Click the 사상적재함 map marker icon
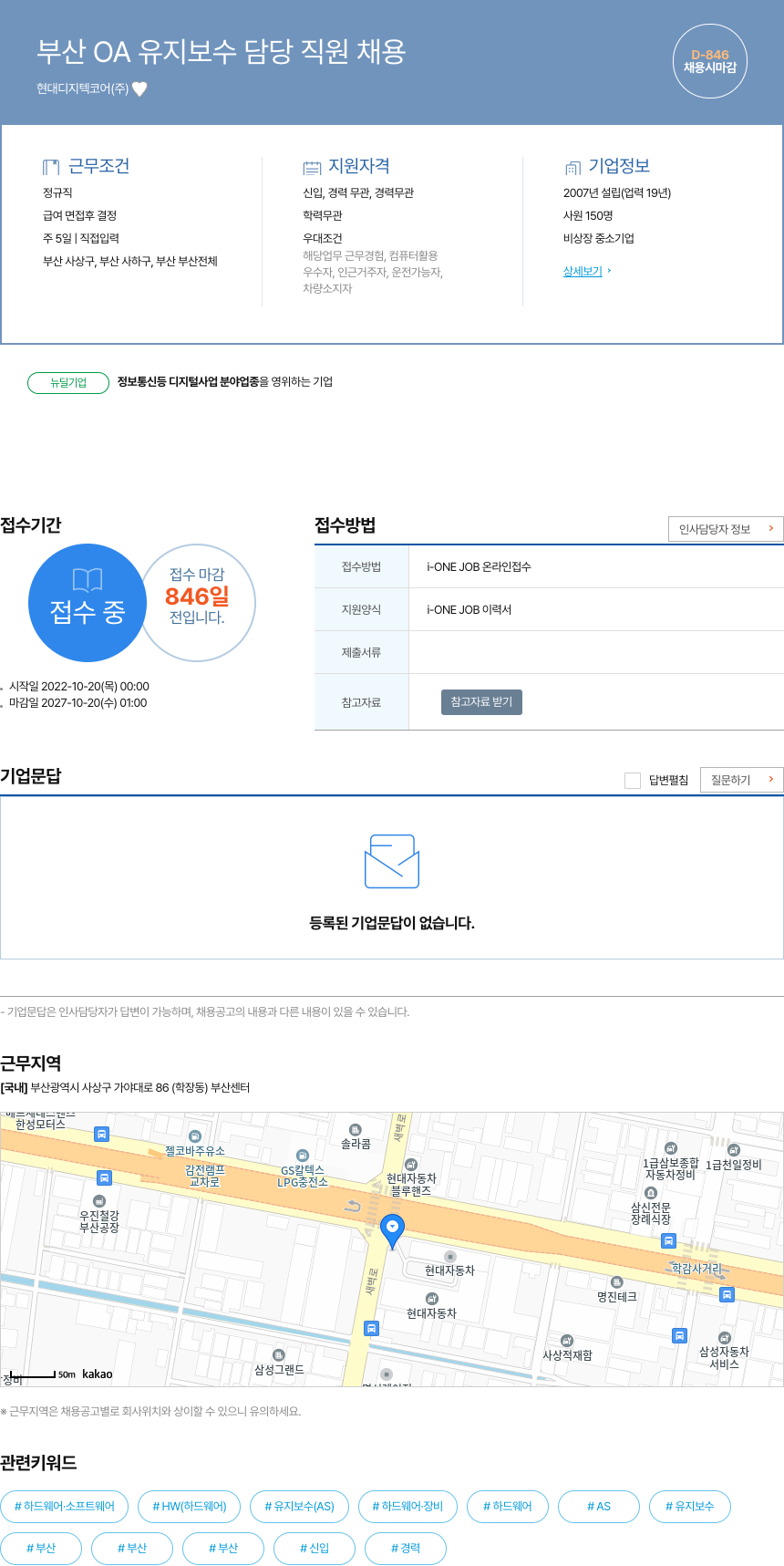 [567, 1341]
